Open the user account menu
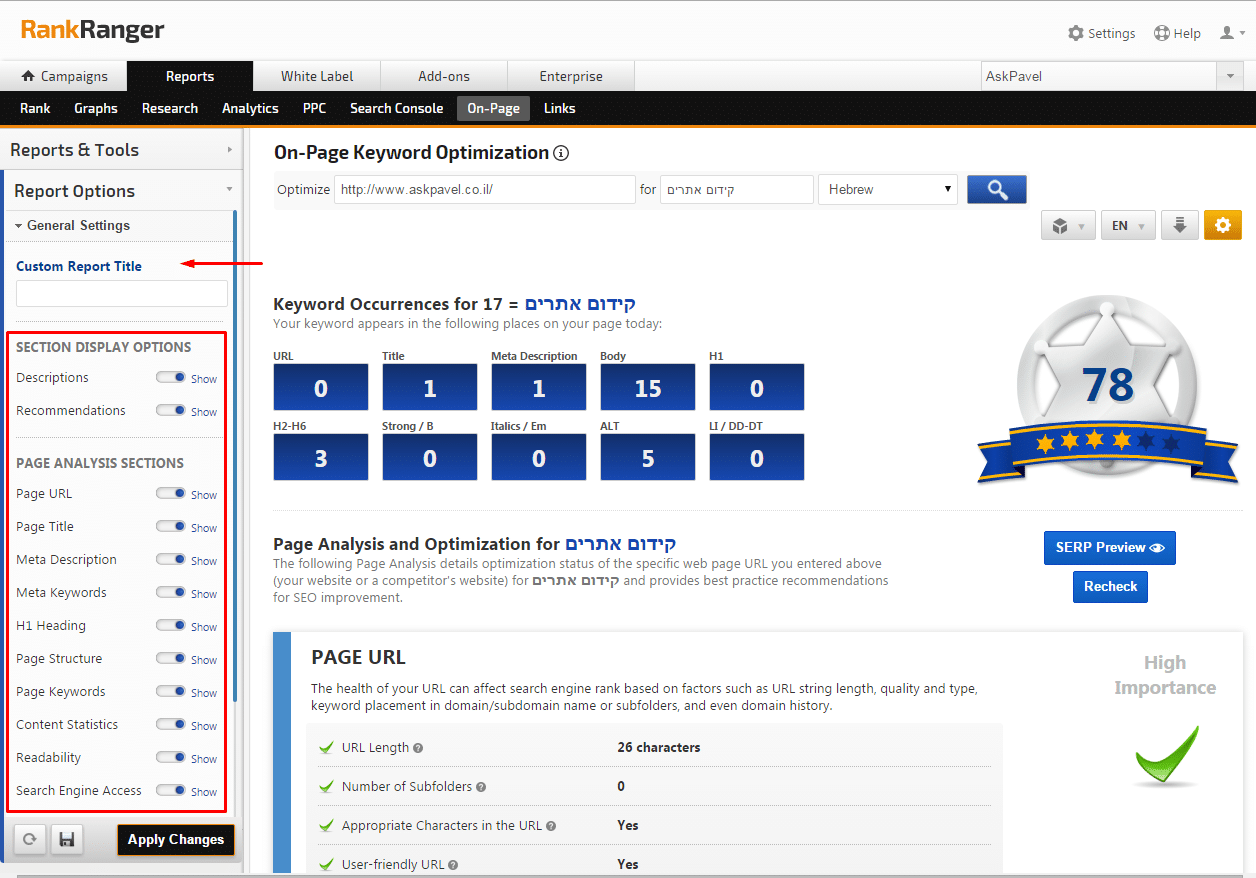The image size is (1256, 878). [x=1232, y=33]
